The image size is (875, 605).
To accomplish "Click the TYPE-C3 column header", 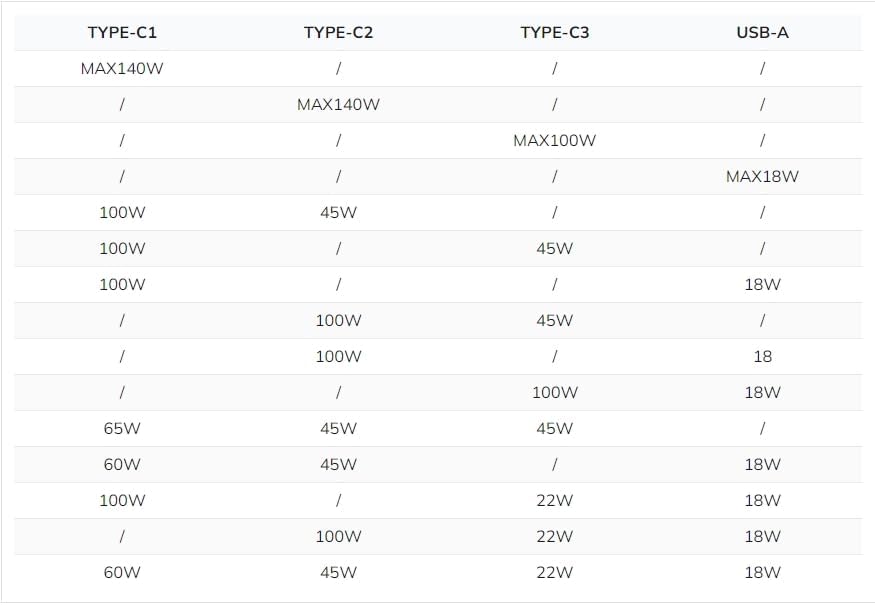I will click(x=554, y=33).
